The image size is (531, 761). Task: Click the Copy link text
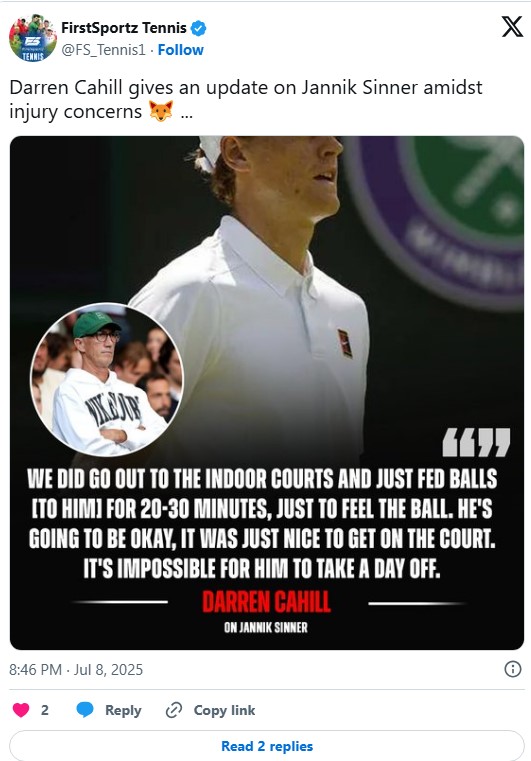pyautogui.click(x=224, y=710)
